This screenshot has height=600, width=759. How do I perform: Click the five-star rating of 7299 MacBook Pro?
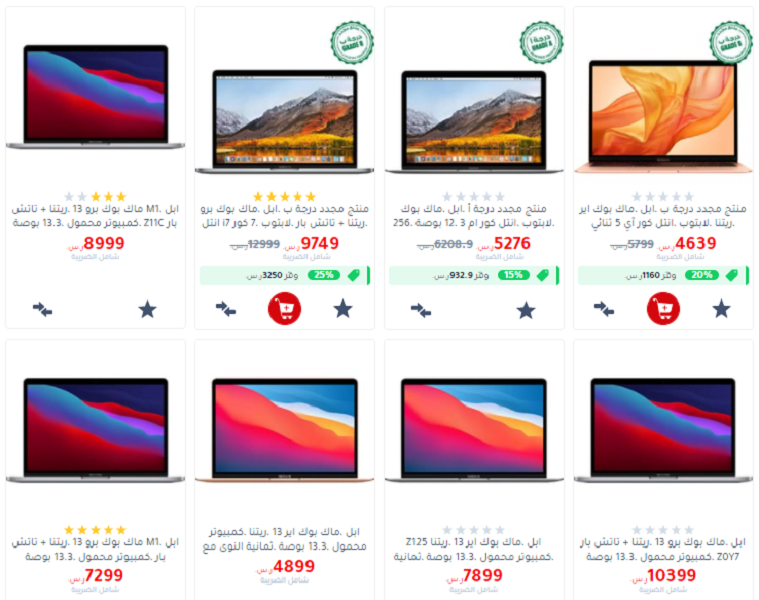(x=95, y=529)
